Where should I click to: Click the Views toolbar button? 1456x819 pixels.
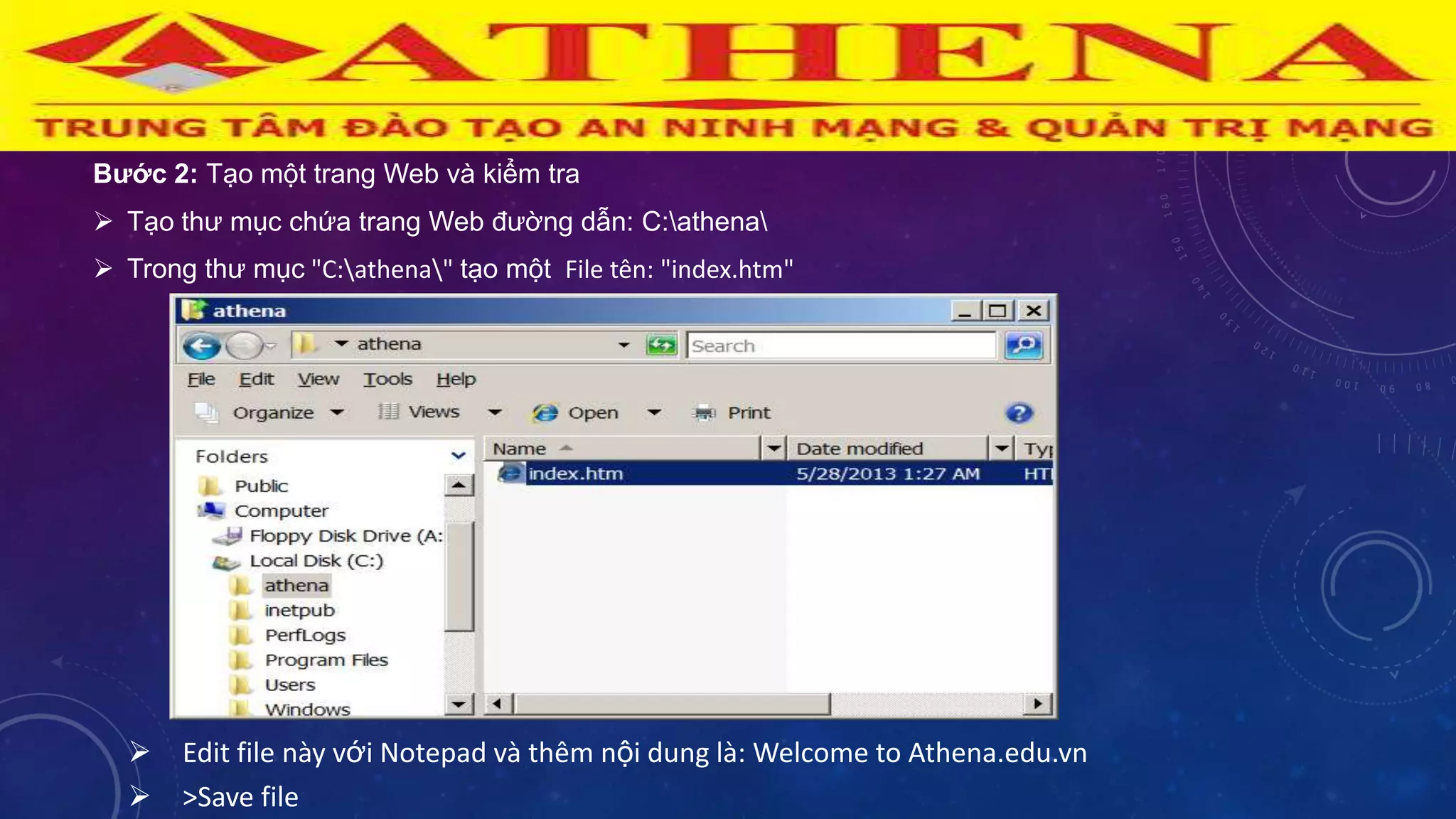[419, 412]
